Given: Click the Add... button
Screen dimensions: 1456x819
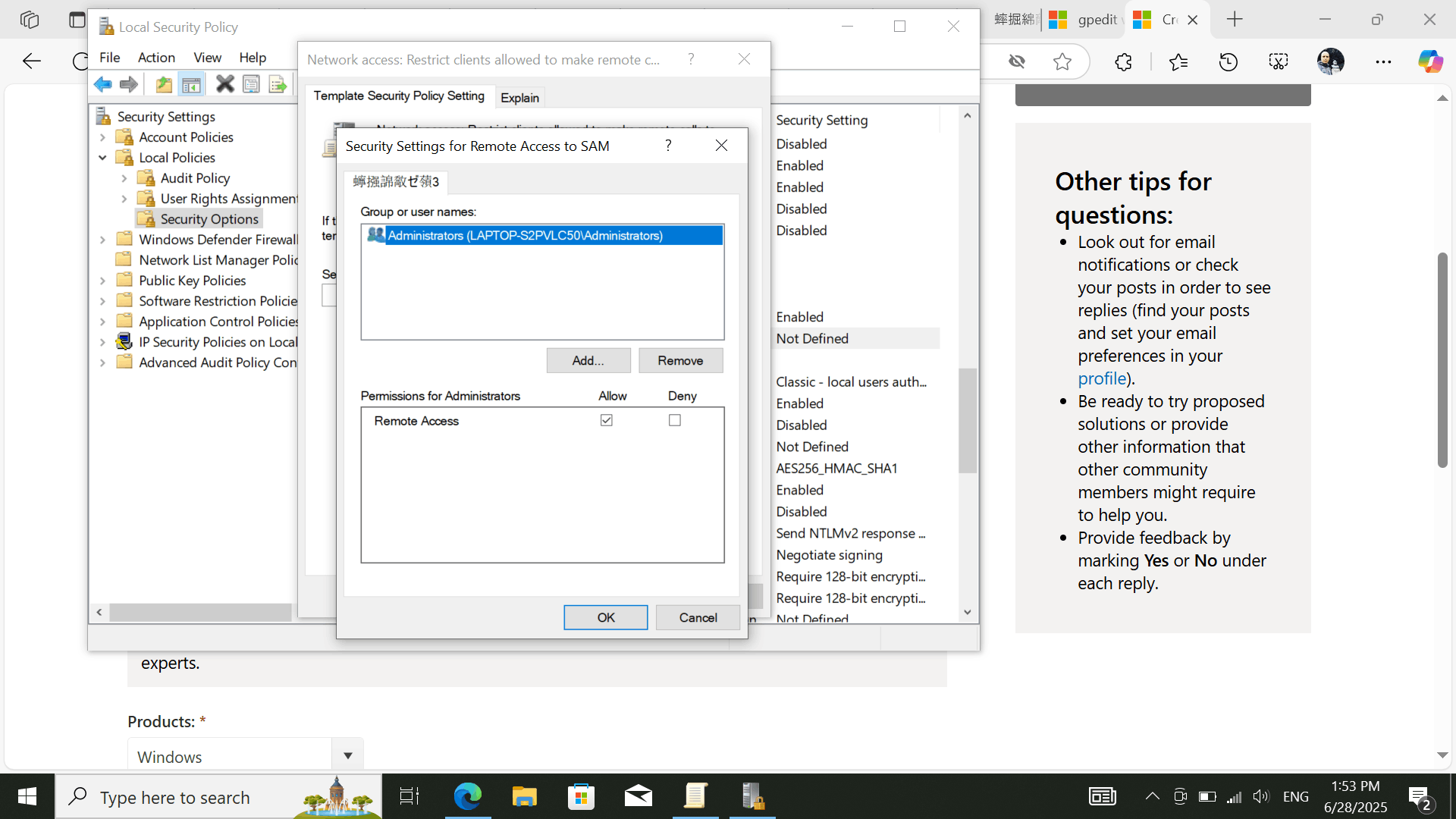Looking at the screenshot, I should point(588,361).
